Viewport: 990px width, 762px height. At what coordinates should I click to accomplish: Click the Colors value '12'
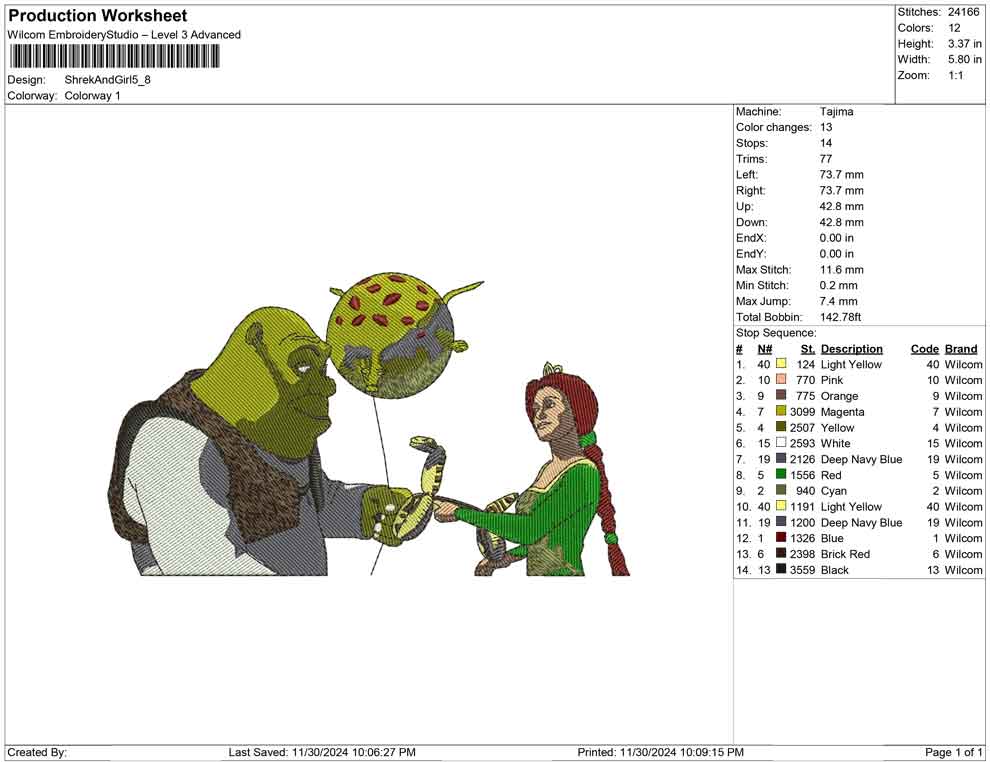click(x=954, y=28)
